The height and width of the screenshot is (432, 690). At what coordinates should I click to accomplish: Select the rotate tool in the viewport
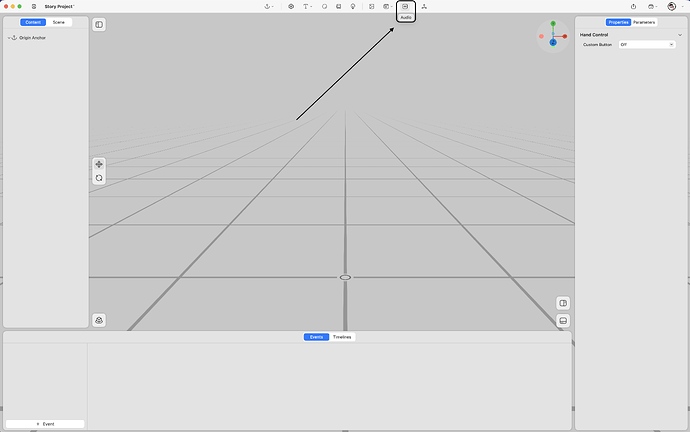point(99,178)
